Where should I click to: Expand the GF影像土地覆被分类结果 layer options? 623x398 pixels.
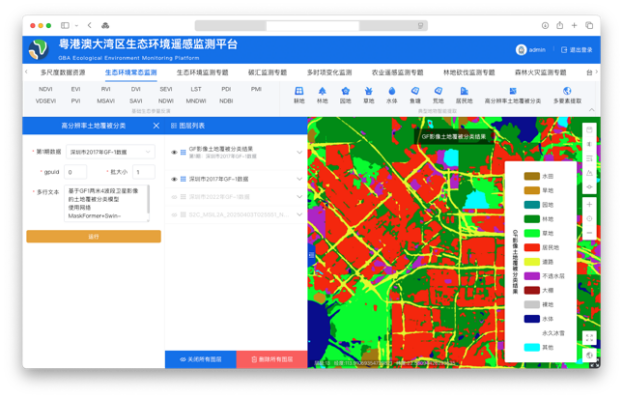point(300,153)
